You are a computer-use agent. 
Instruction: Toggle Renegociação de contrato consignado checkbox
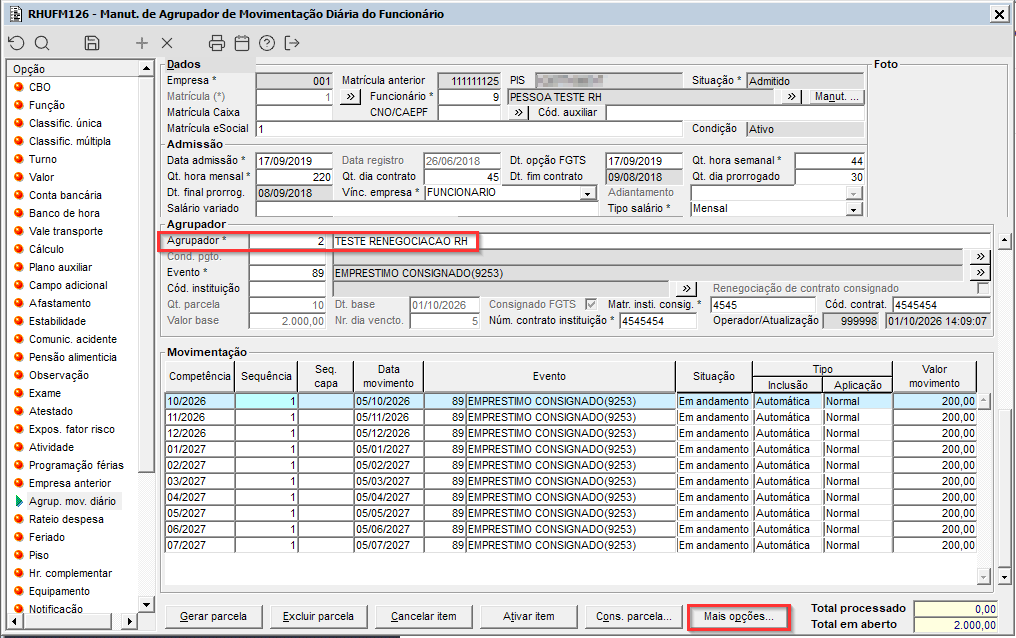[983, 288]
